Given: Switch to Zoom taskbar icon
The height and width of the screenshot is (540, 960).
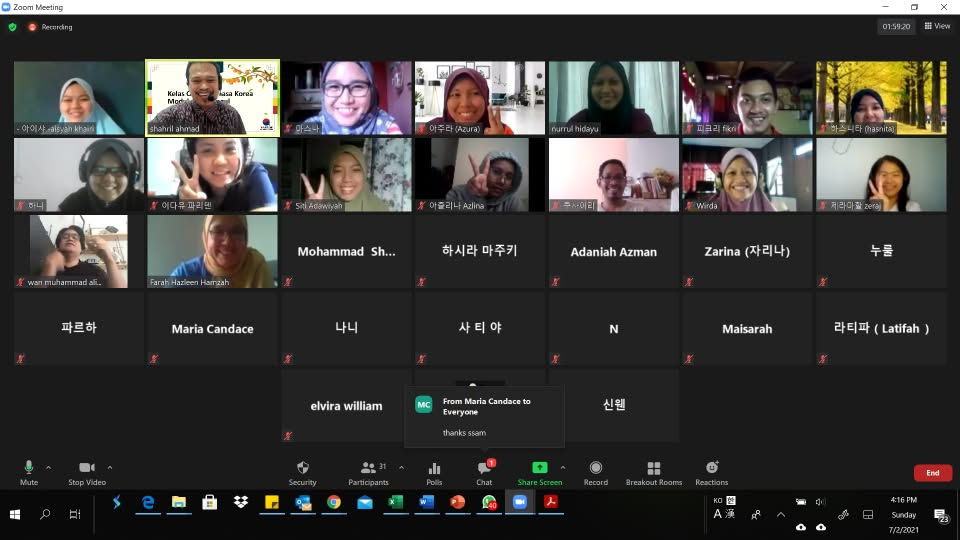Looking at the screenshot, I should [520, 503].
